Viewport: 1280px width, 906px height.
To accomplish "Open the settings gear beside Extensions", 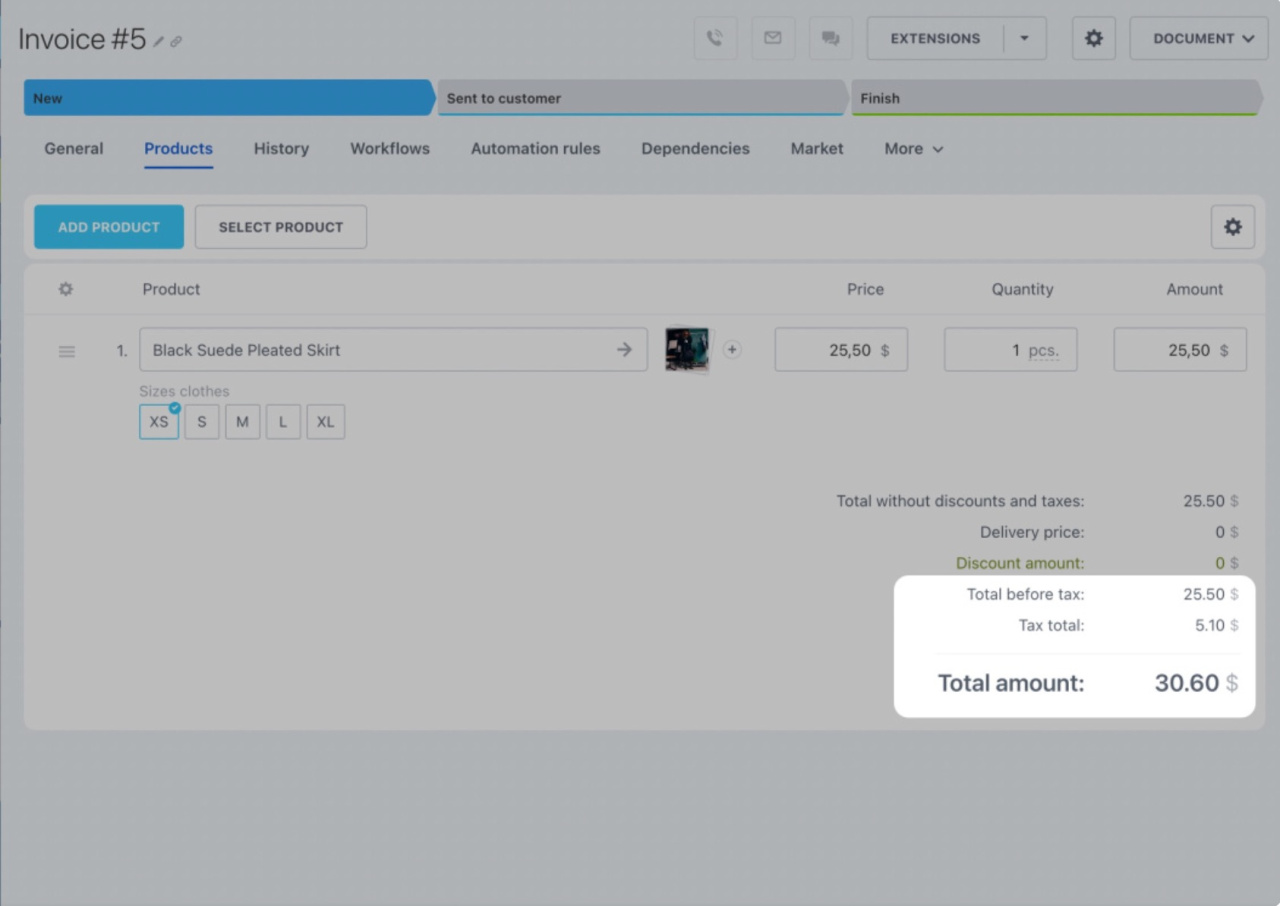I will click(1093, 38).
